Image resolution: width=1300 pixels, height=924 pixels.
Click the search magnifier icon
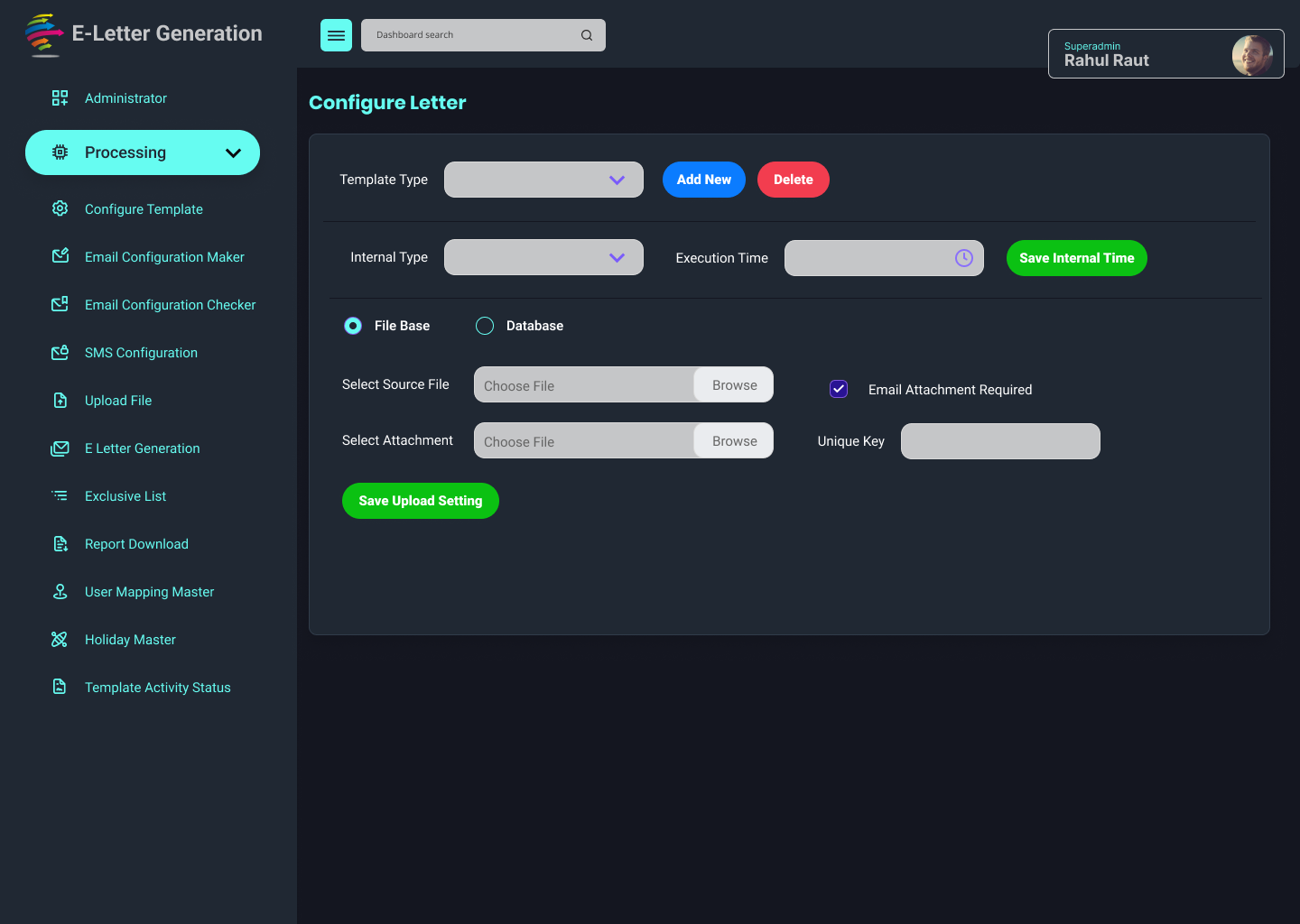[587, 35]
